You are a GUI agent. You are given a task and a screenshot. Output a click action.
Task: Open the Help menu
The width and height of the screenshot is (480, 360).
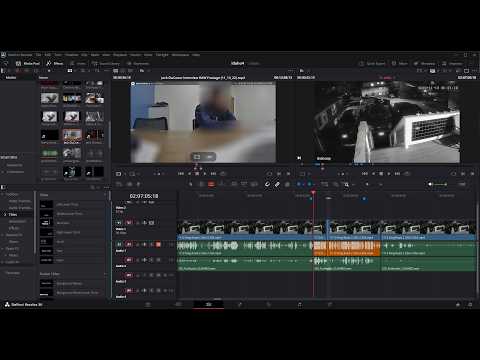click(x=196, y=55)
